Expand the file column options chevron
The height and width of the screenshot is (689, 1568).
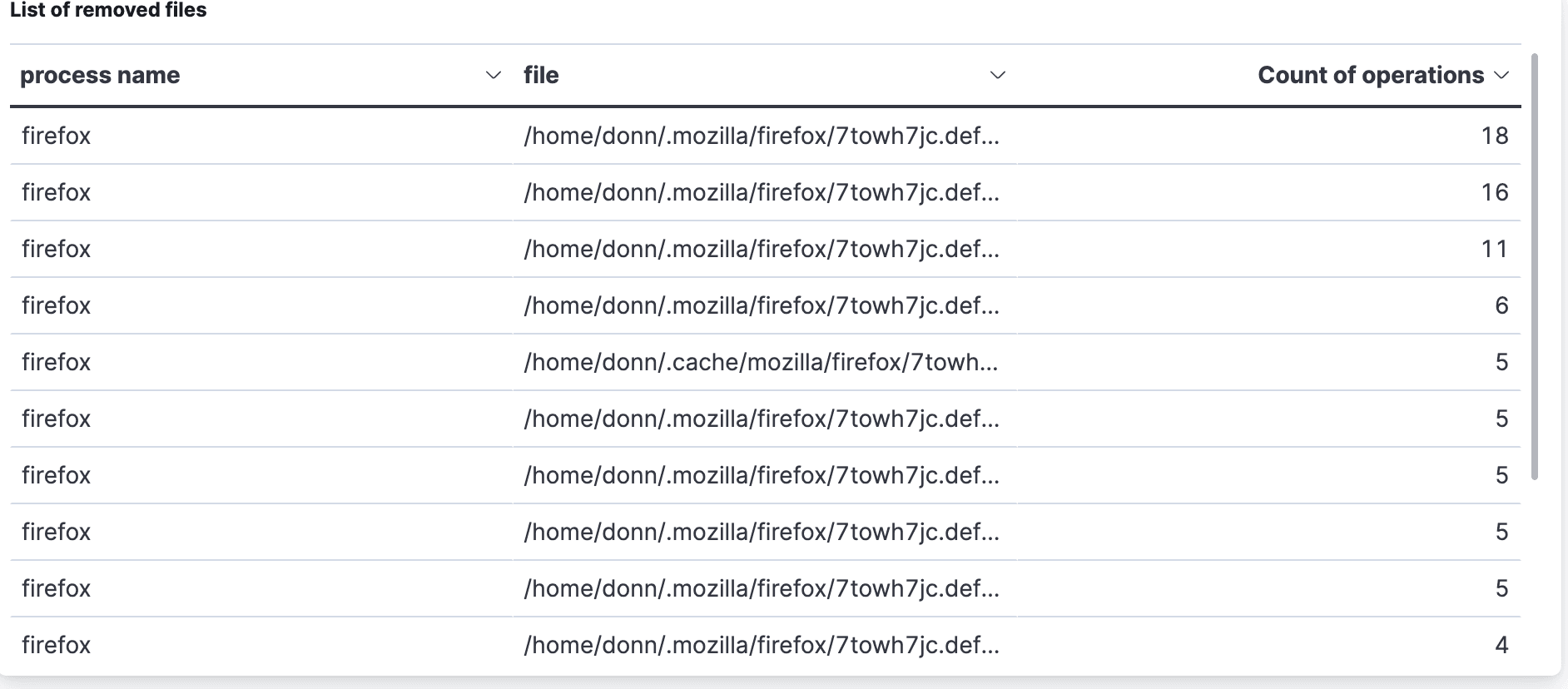pos(998,76)
